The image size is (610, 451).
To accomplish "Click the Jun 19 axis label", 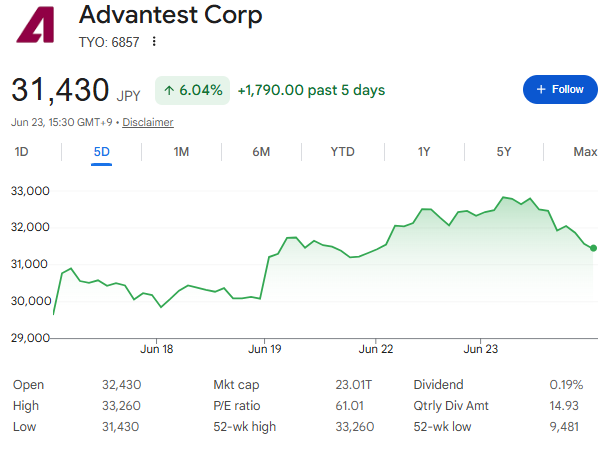I will pyautogui.click(x=265, y=349).
